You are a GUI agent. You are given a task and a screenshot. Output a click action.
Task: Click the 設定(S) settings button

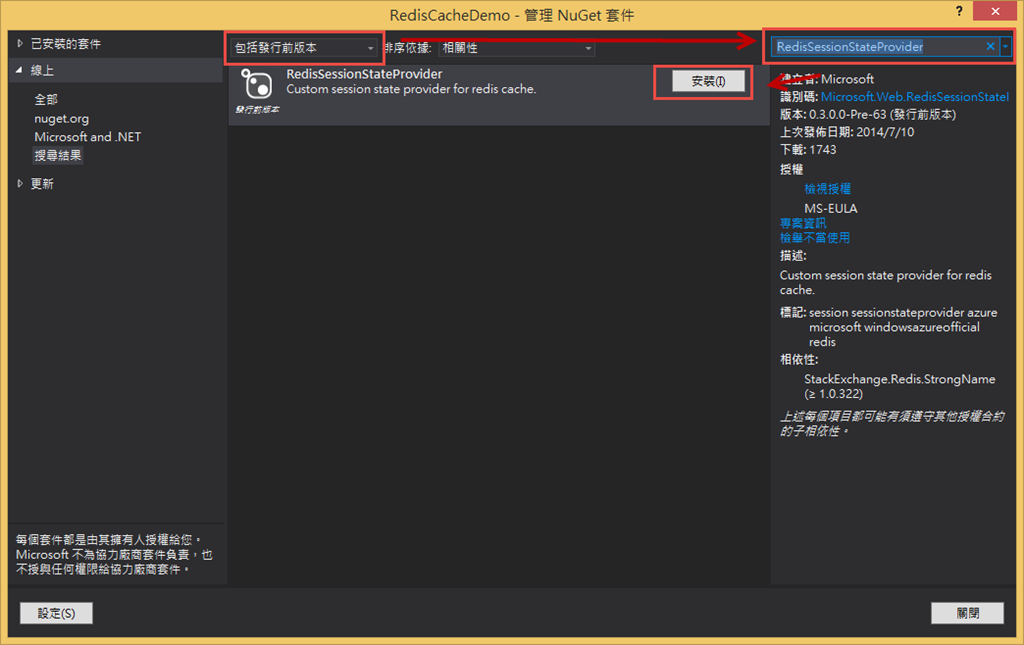coord(56,613)
